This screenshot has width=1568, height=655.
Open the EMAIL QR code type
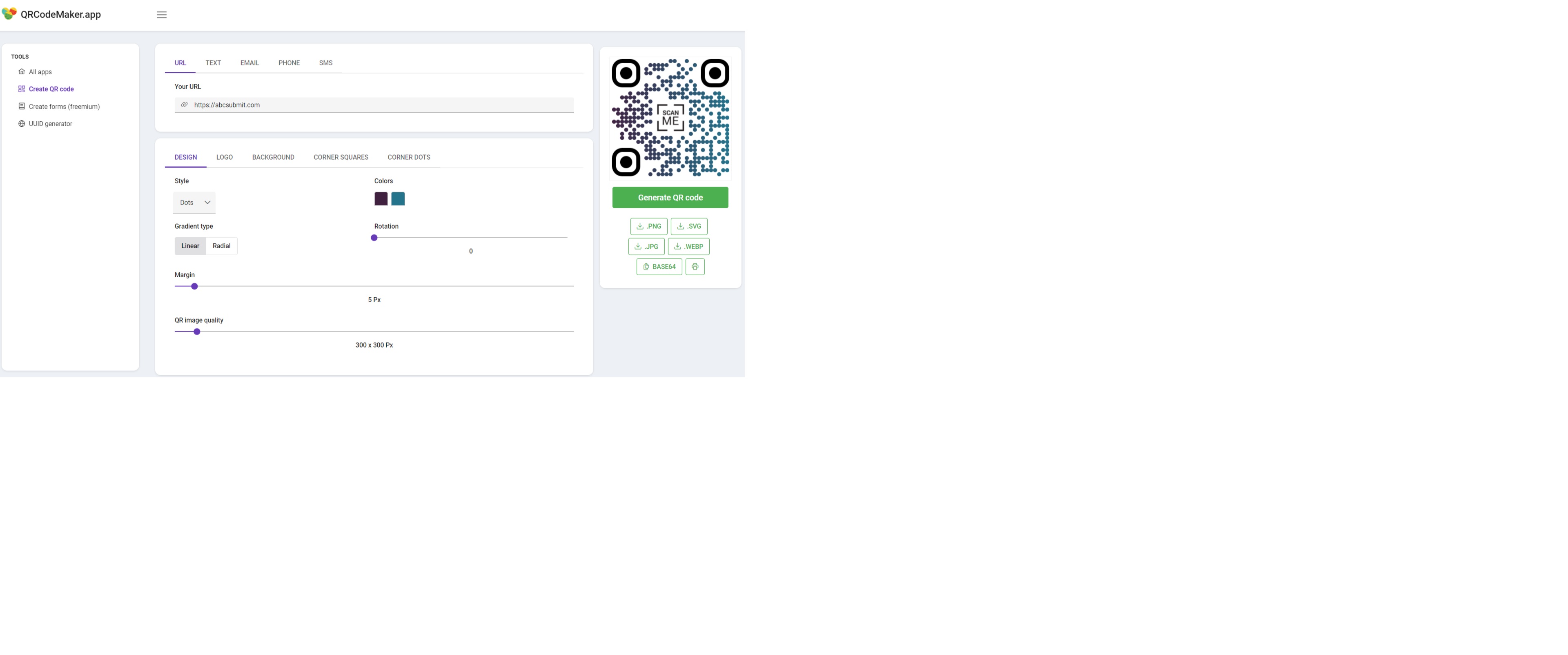pos(249,63)
